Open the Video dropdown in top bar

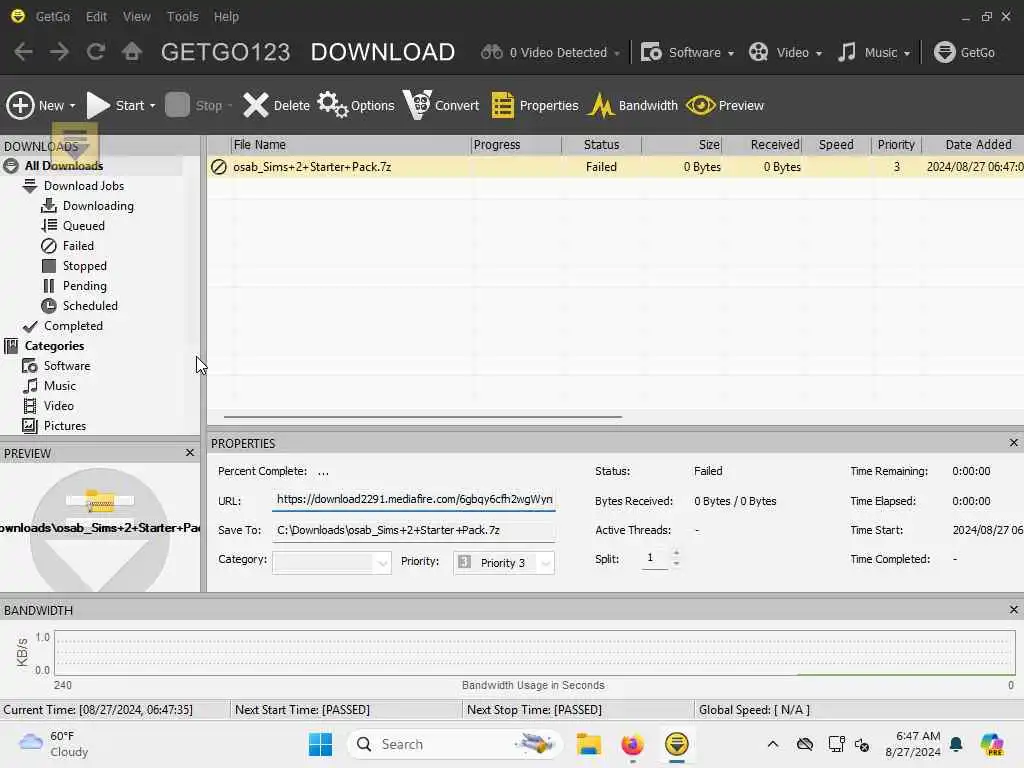click(818, 54)
